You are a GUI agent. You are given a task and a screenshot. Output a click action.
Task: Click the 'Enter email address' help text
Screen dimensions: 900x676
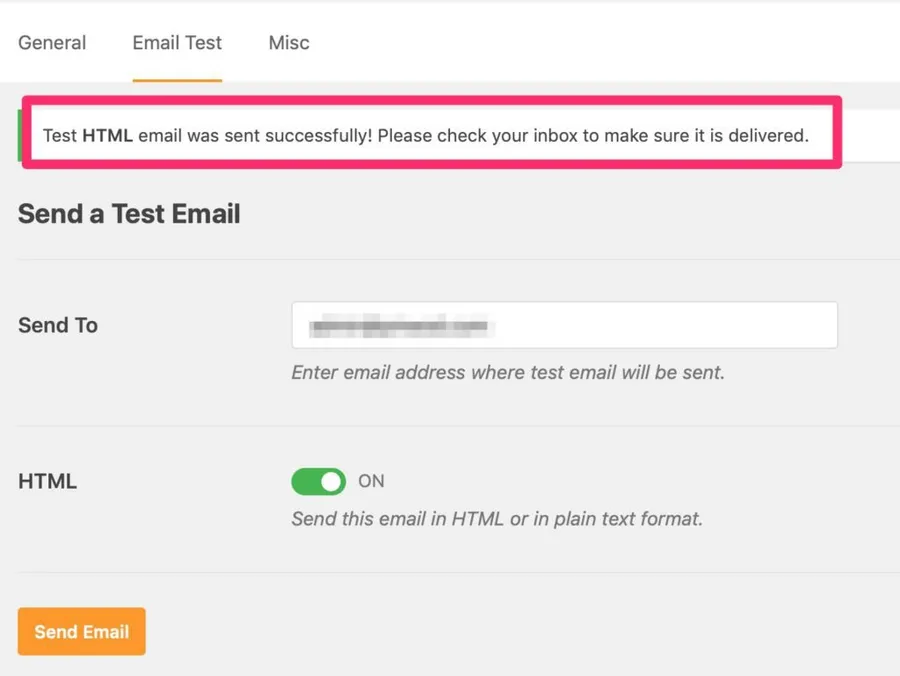click(507, 372)
